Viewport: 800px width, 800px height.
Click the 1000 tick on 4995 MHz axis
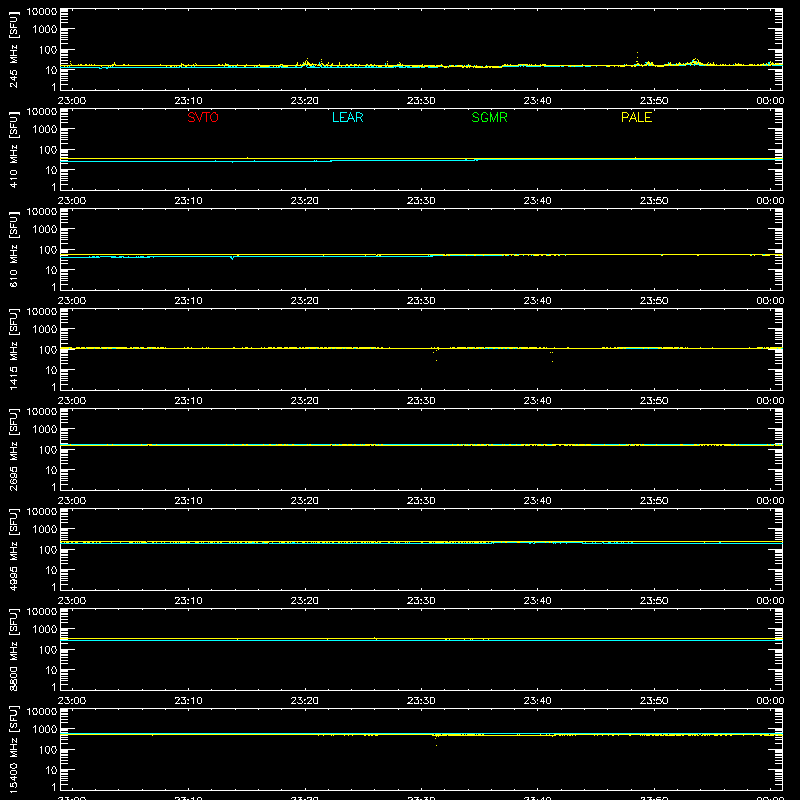click(x=45, y=530)
